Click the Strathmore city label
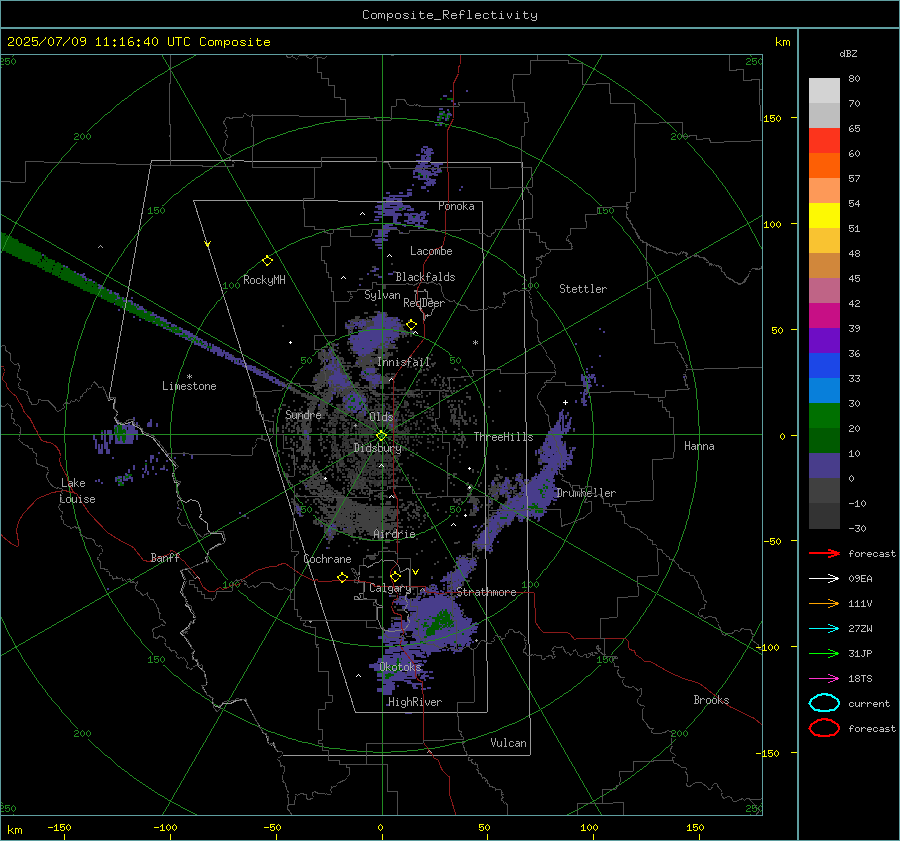Screen dimensions: 900x841 pos(486,592)
